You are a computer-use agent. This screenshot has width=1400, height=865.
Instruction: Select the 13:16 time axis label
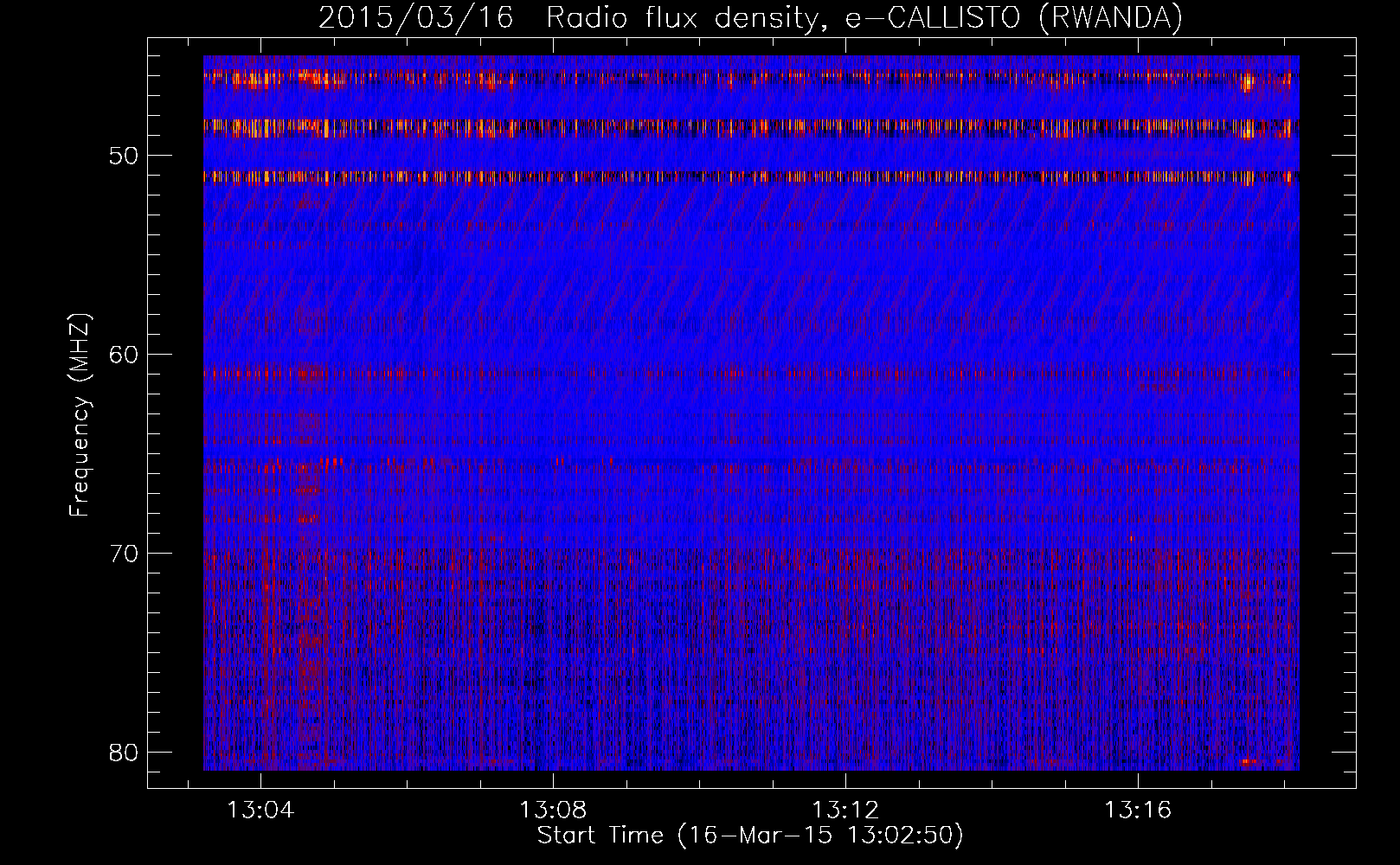pyautogui.click(x=1138, y=810)
